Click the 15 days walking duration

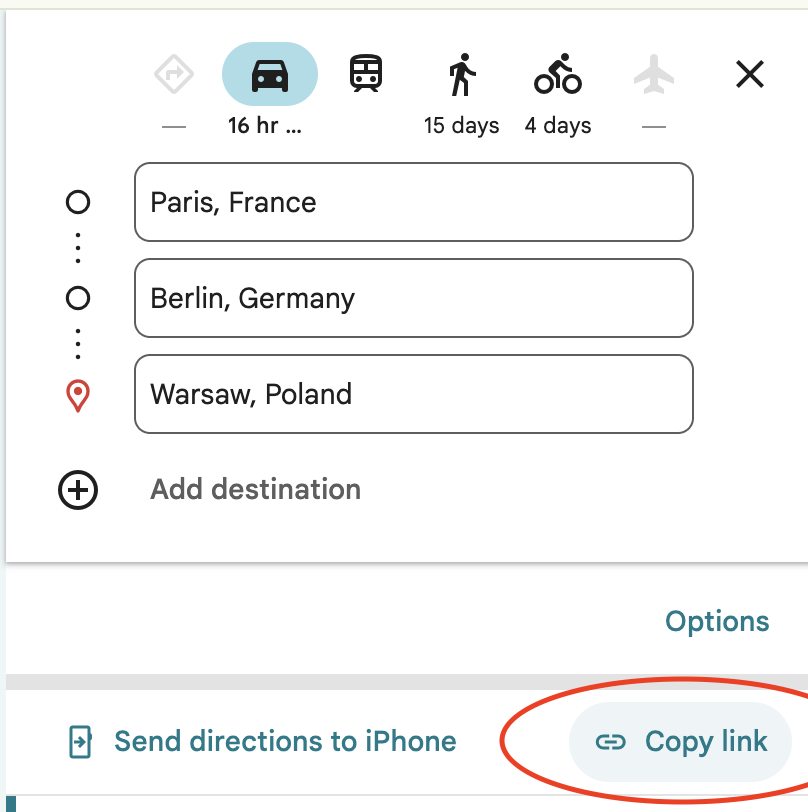[x=462, y=126]
